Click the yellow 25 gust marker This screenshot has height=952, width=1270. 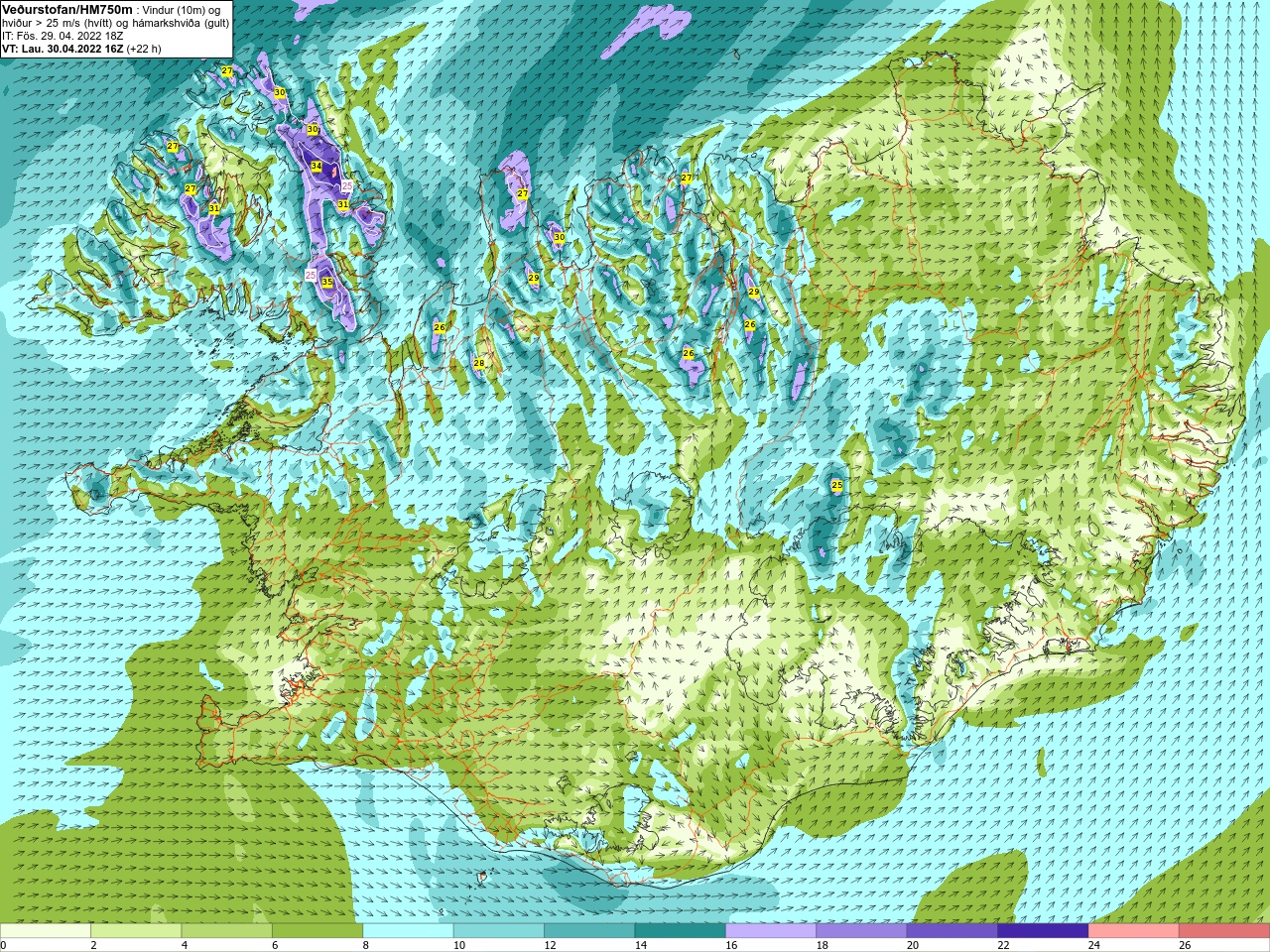tap(837, 485)
